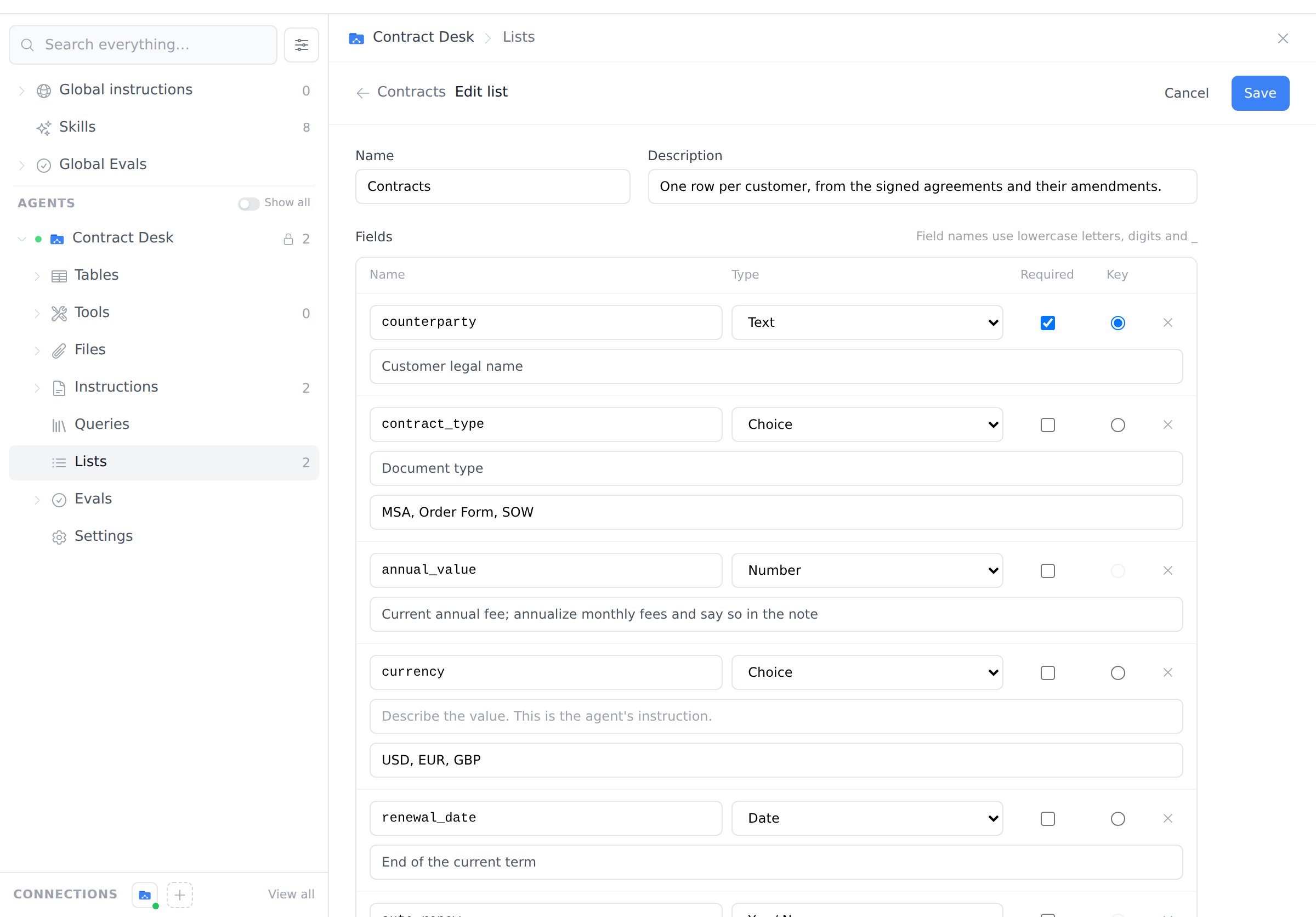Click the Instructions document icon
Screen dimensions: 1316x917
tap(59, 388)
